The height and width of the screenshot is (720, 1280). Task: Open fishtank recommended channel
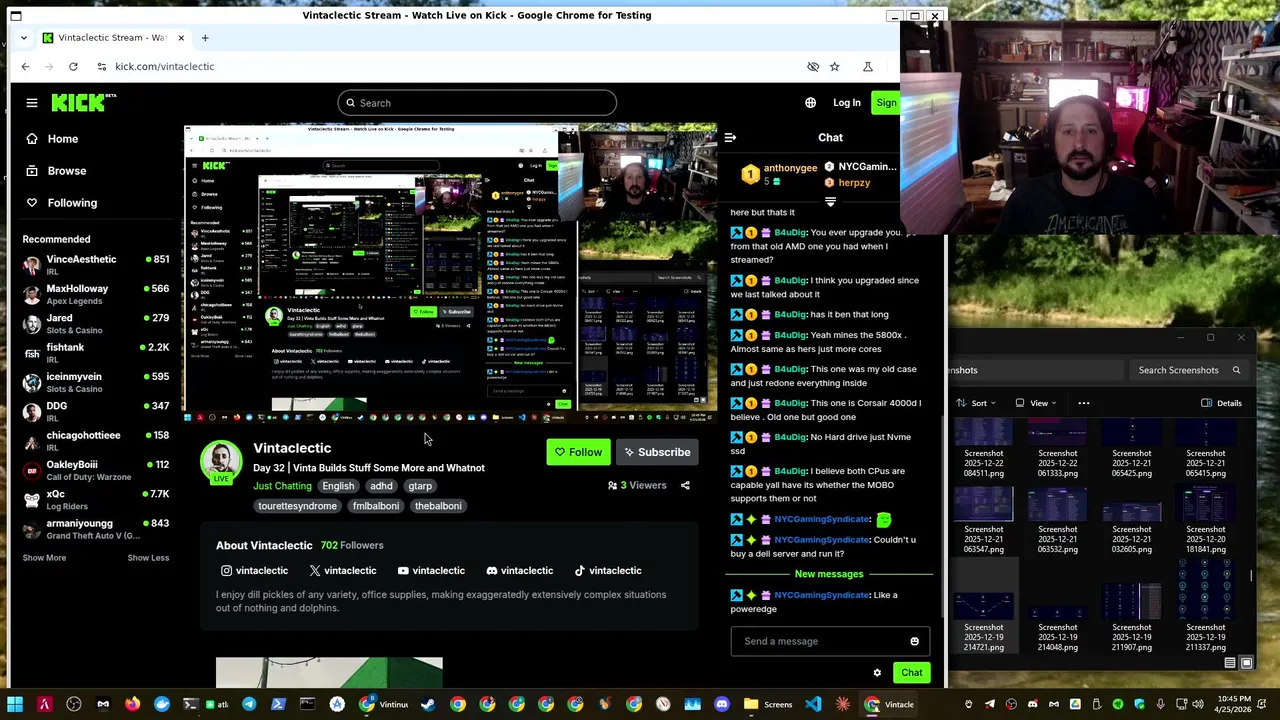[x=96, y=353]
